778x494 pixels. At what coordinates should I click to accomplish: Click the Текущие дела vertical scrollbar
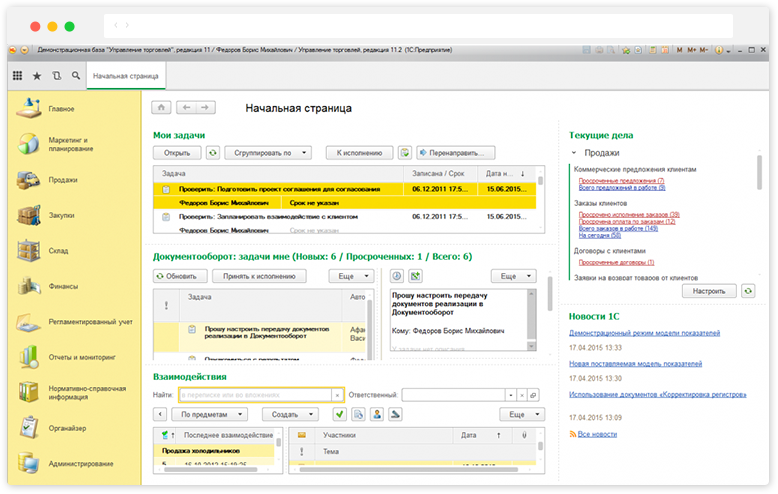[759, 172]
